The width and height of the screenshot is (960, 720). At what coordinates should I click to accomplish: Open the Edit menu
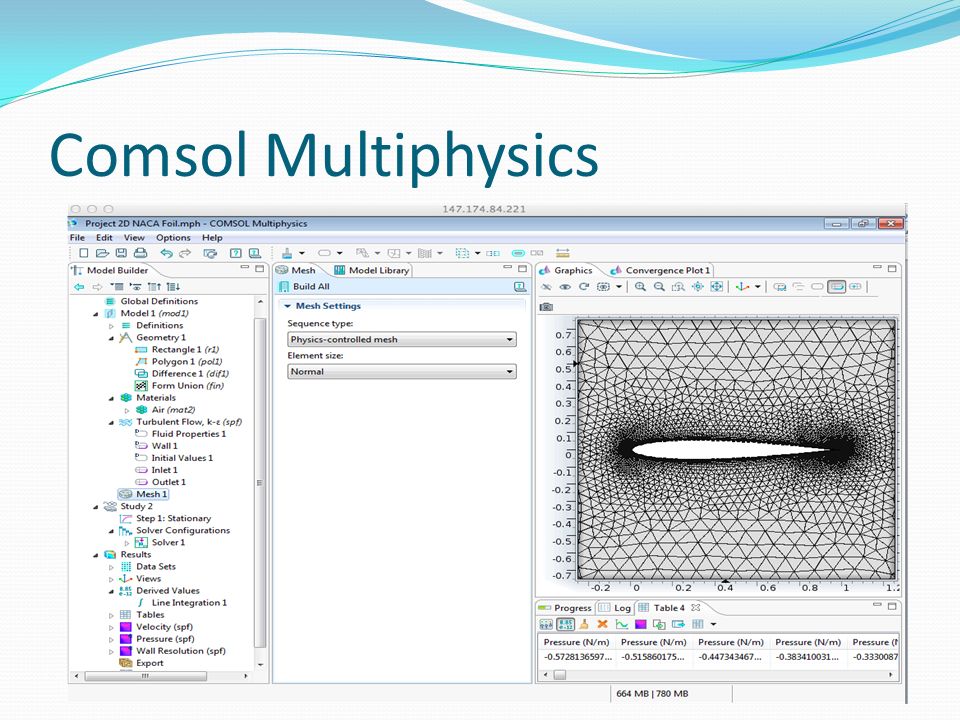tap(104, 238)
